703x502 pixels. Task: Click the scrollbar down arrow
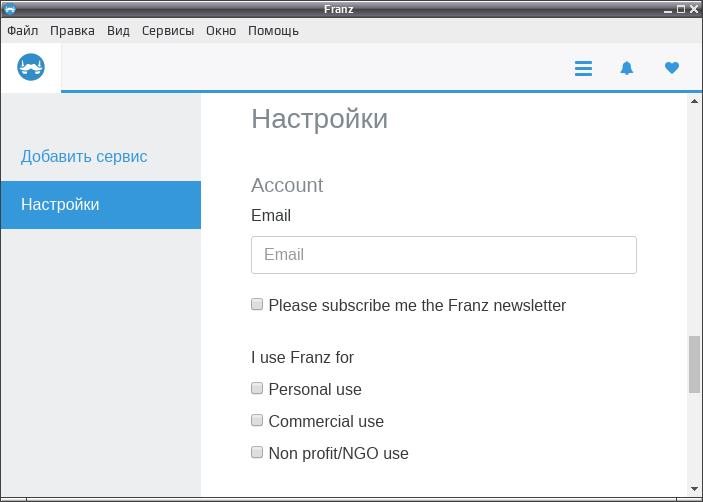point(694,489)
